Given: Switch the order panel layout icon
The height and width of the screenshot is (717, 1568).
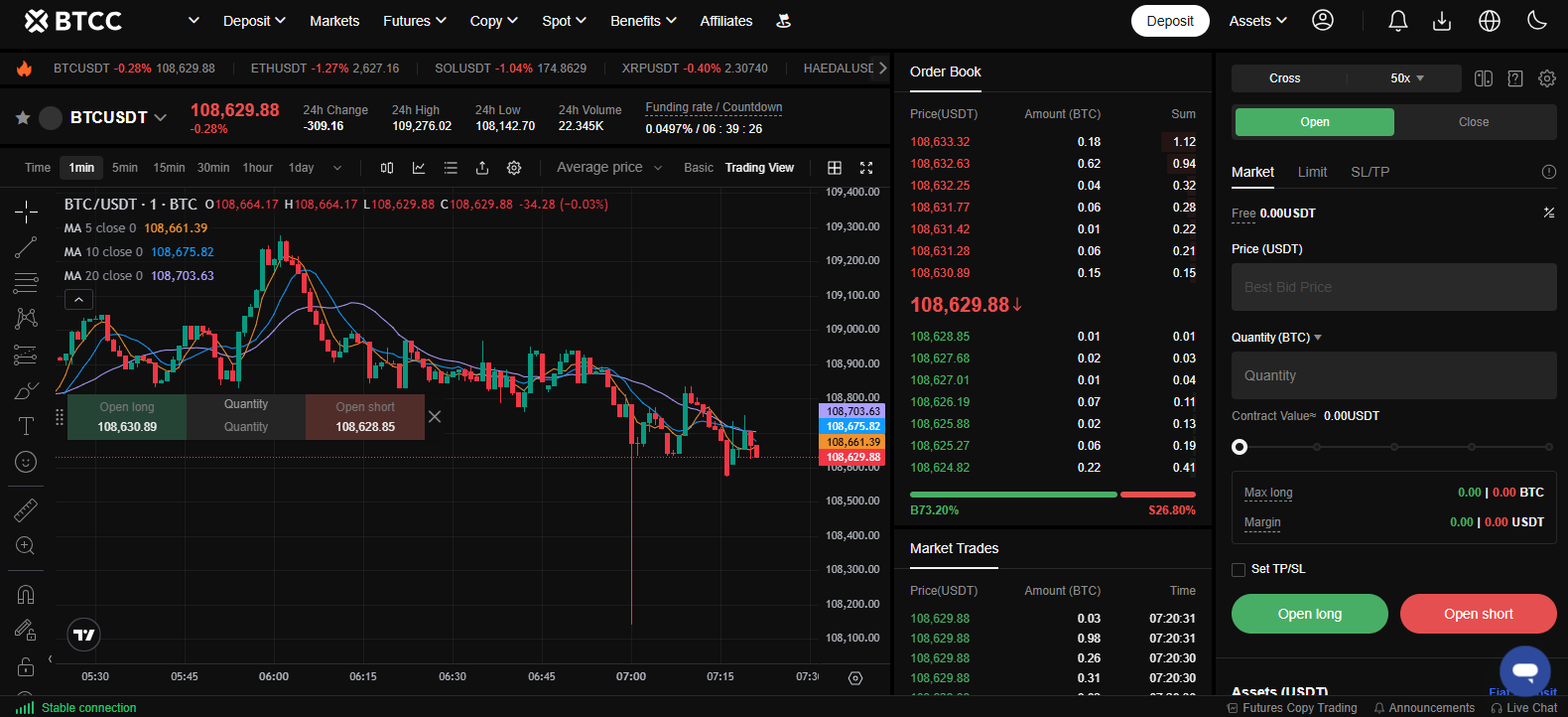Looking at the screenshot, I should pyautogui.click(x=1484, y=78).
